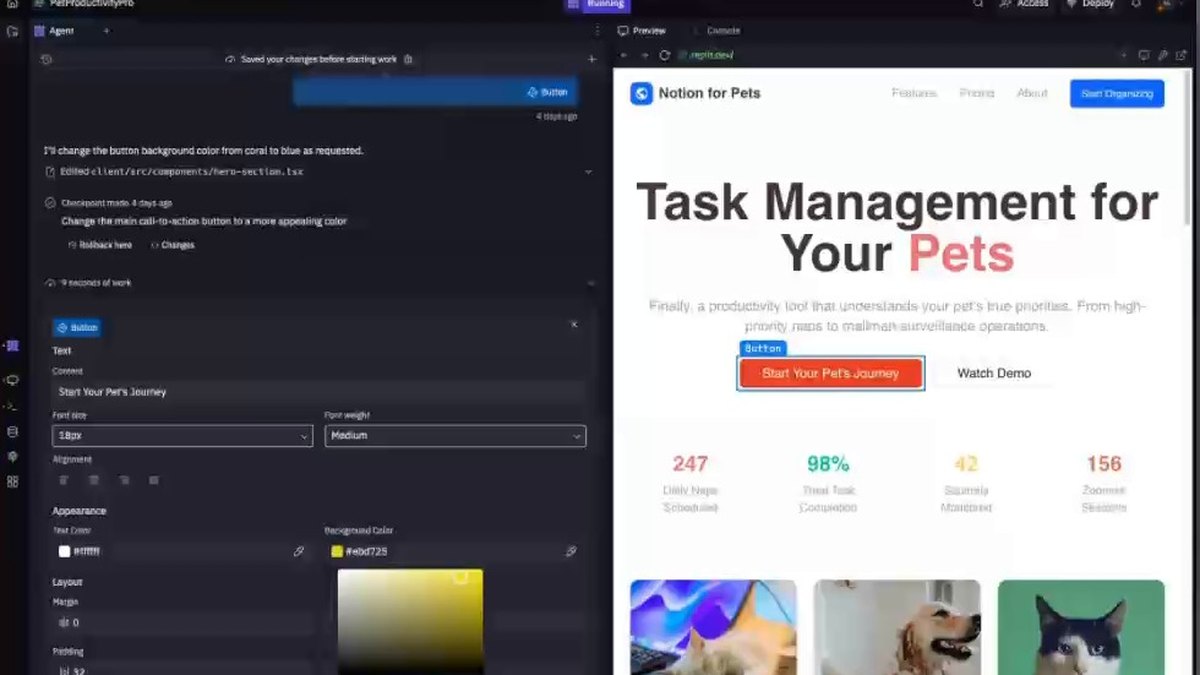
Task: Open the chat history icon in Agent panel
Action: point(46,60)
